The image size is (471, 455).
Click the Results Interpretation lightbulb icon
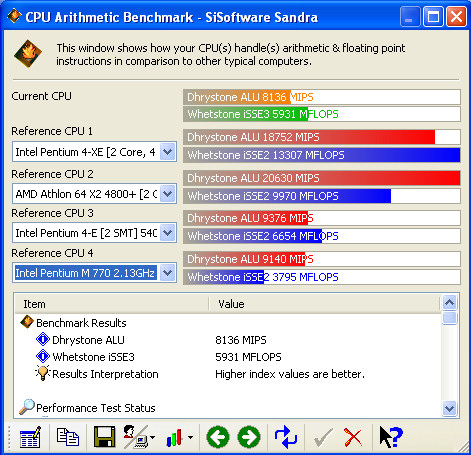point(43,373)
